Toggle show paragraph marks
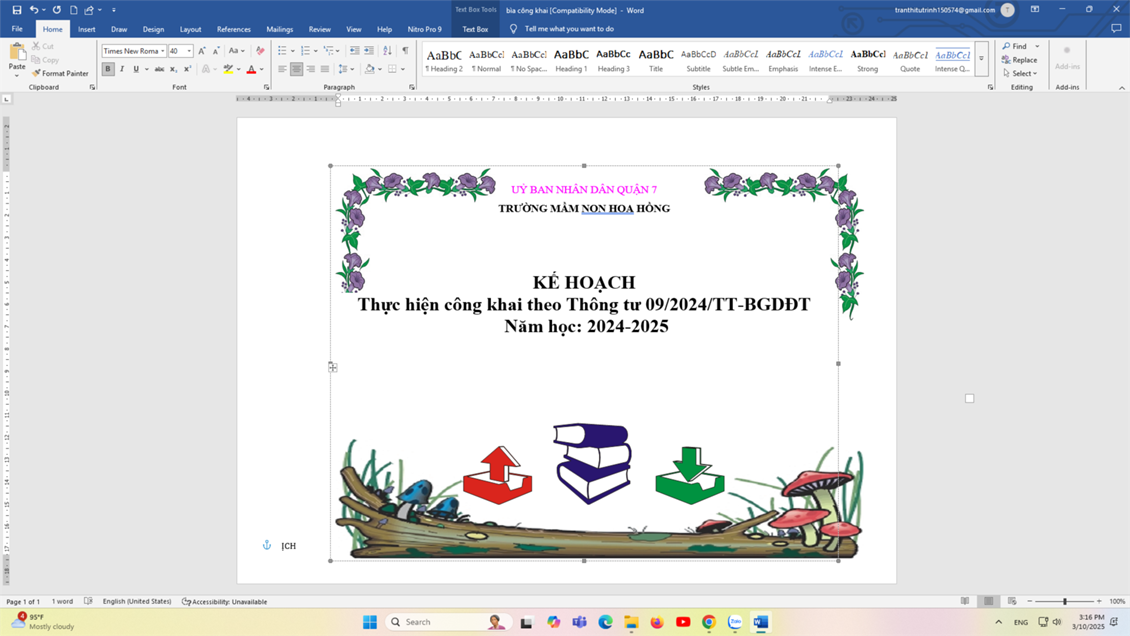Viewport: 1130px width, 636px height. (x=405, y=51)
